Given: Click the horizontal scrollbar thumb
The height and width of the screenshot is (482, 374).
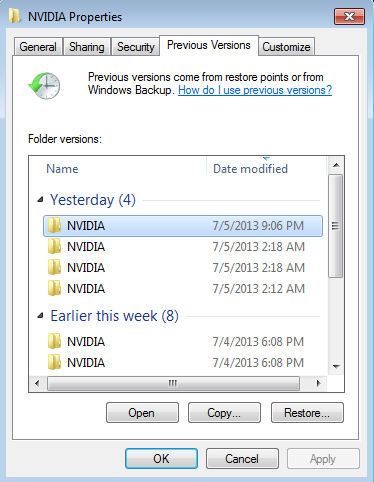Looking at the screenshot, I should point(173,383).
